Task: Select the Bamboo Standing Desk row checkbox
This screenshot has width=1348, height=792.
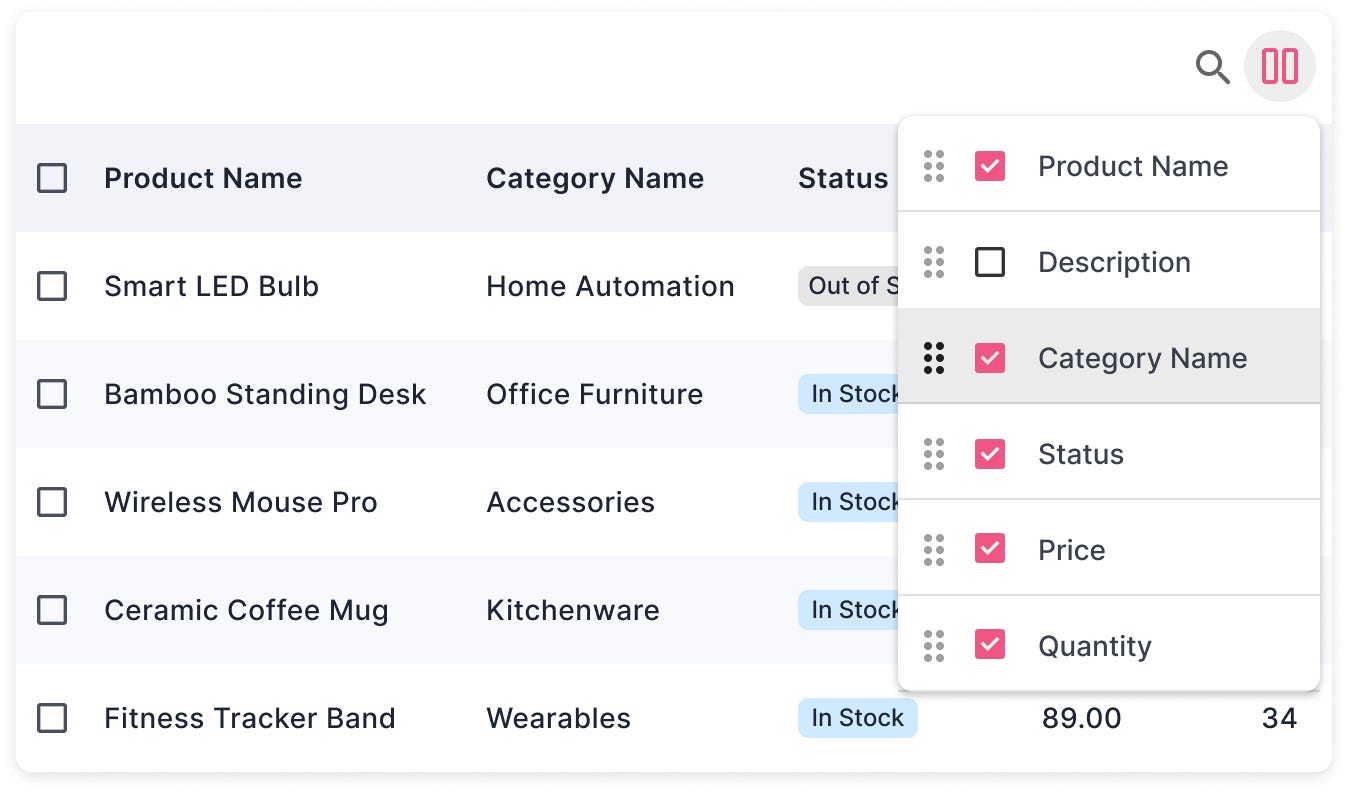Action: pyautogui.click(x=52, y=394)
